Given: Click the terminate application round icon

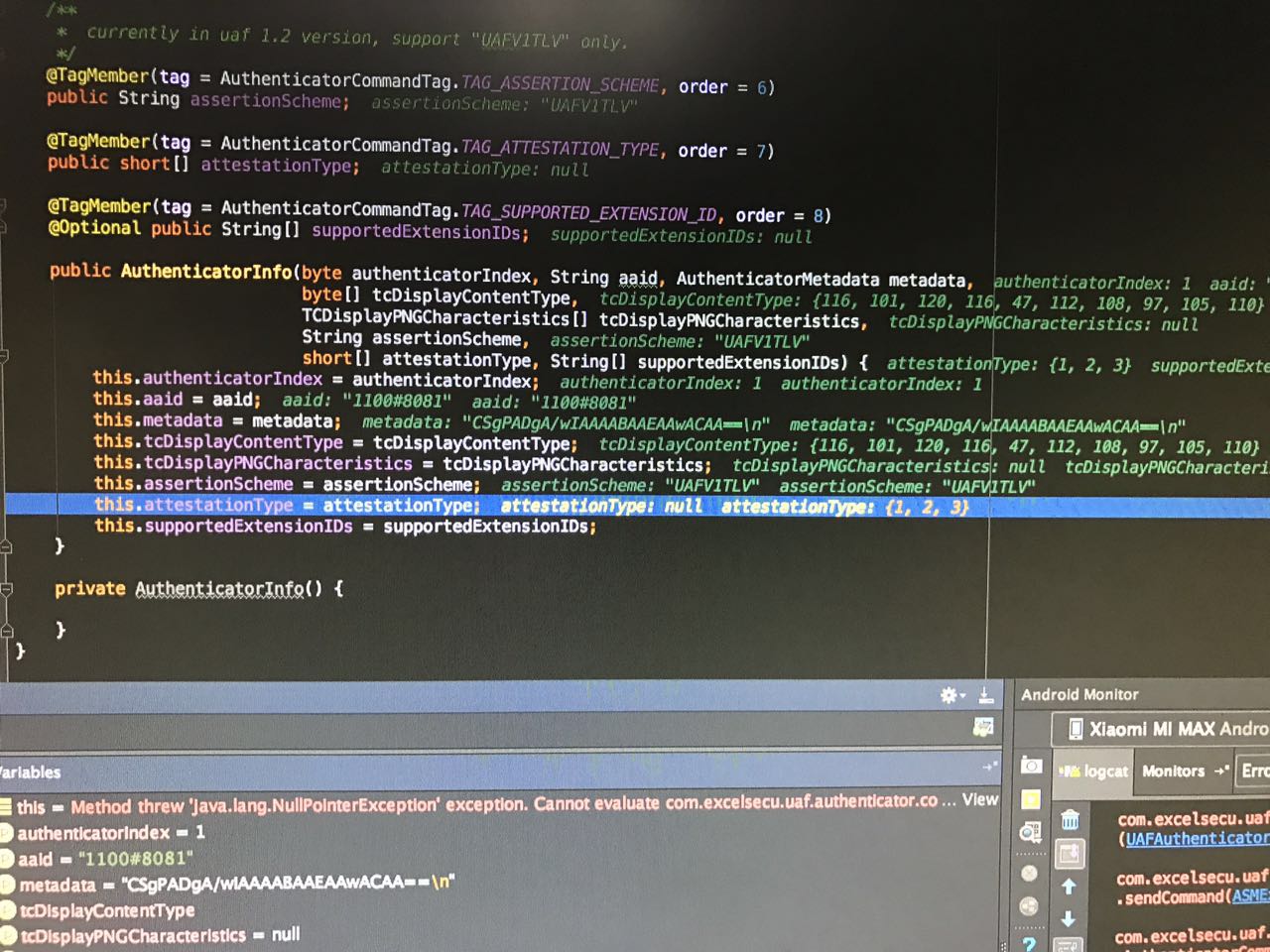Looking at the screenshot, I should pos(1030,873).
